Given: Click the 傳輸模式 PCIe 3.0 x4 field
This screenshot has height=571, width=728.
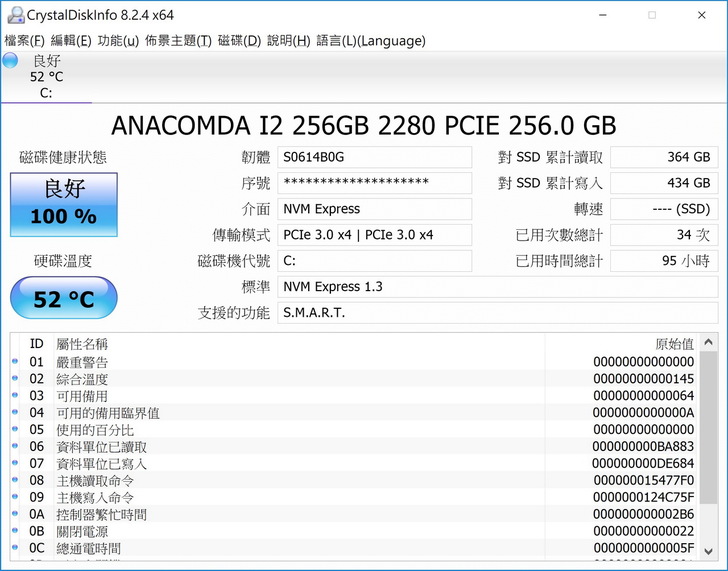Looking at the screenshot, I should point(374,235).
